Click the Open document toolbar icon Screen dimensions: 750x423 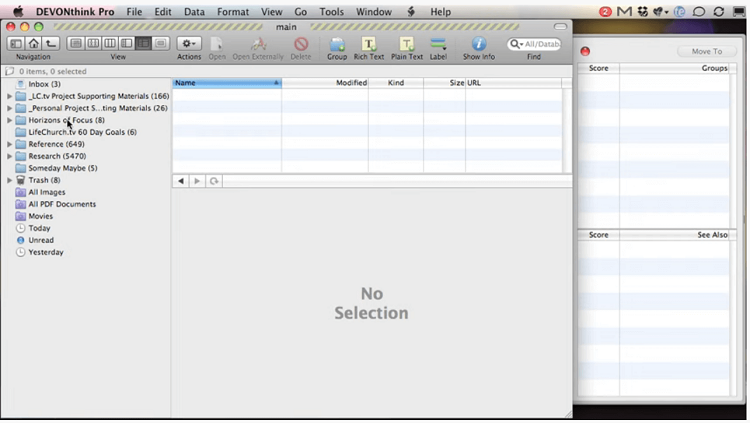(x=217, y=45)
